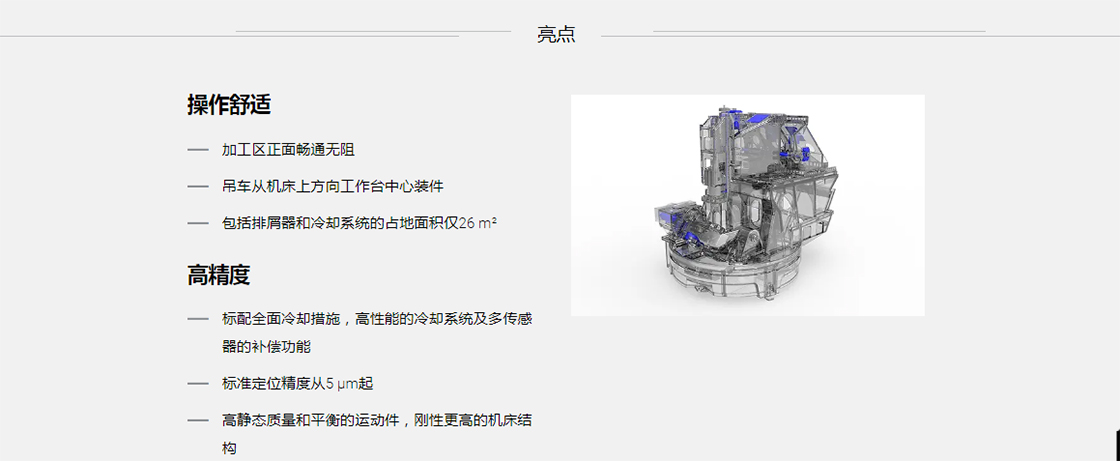This screenshot has width=1120, height=461.
Task: Click the line mentioning 占地面积仅26 m²
Action: [x=359, y=223]
